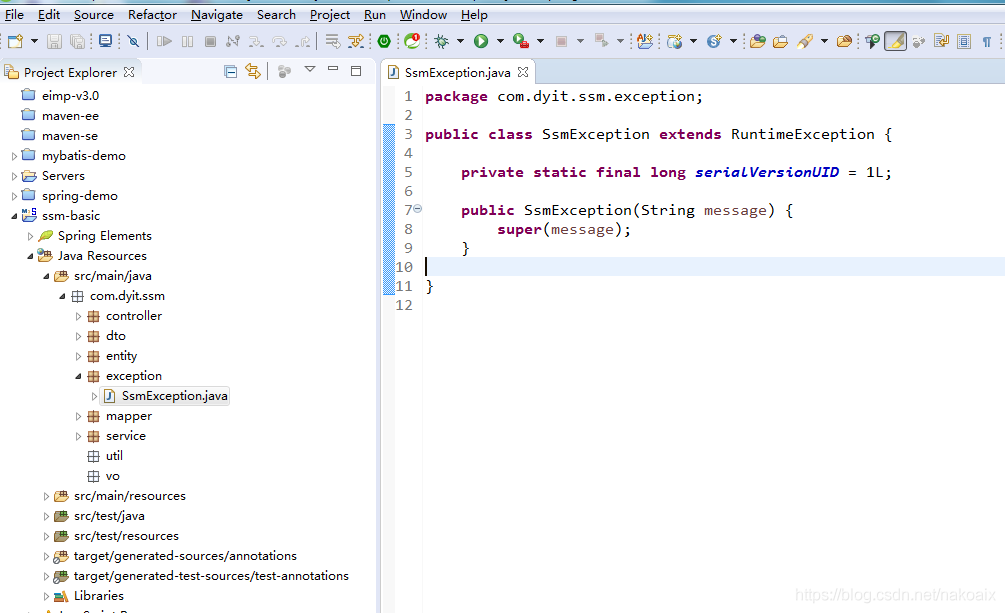Screen dimensions: 1005x613
Task: Open the Refactor menu
Action: [x=152, y=14]
